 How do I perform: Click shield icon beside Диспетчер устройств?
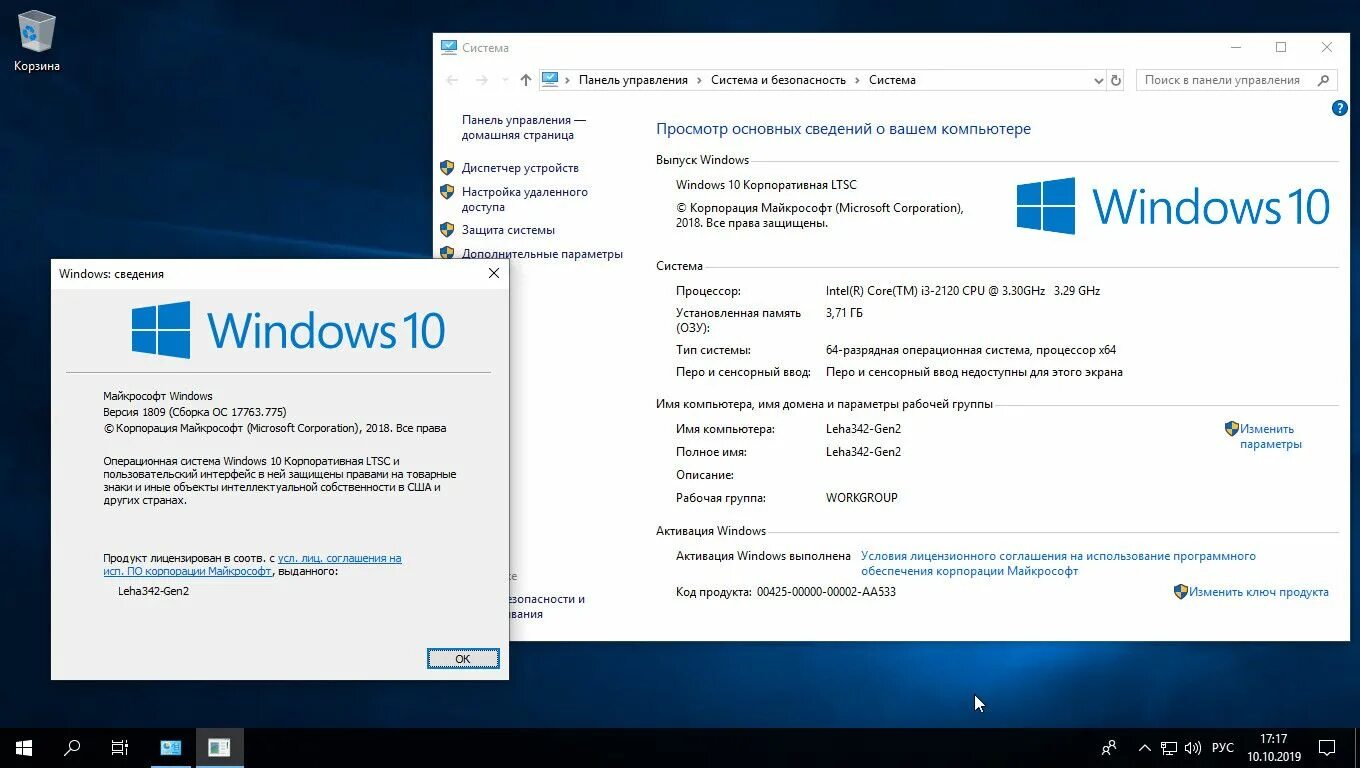click(447, 168)
